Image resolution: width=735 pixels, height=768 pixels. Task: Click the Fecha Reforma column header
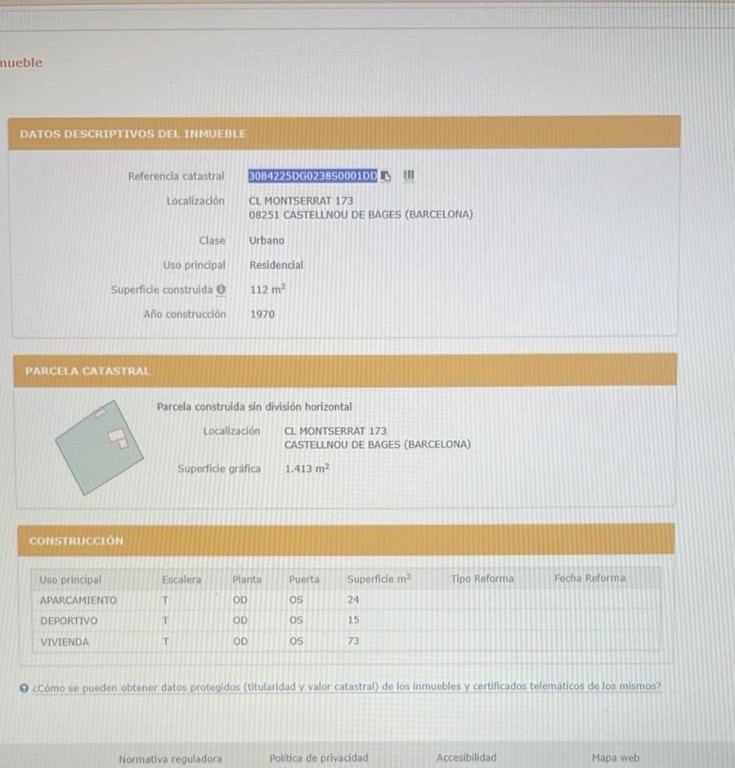(x=590, y=579)
